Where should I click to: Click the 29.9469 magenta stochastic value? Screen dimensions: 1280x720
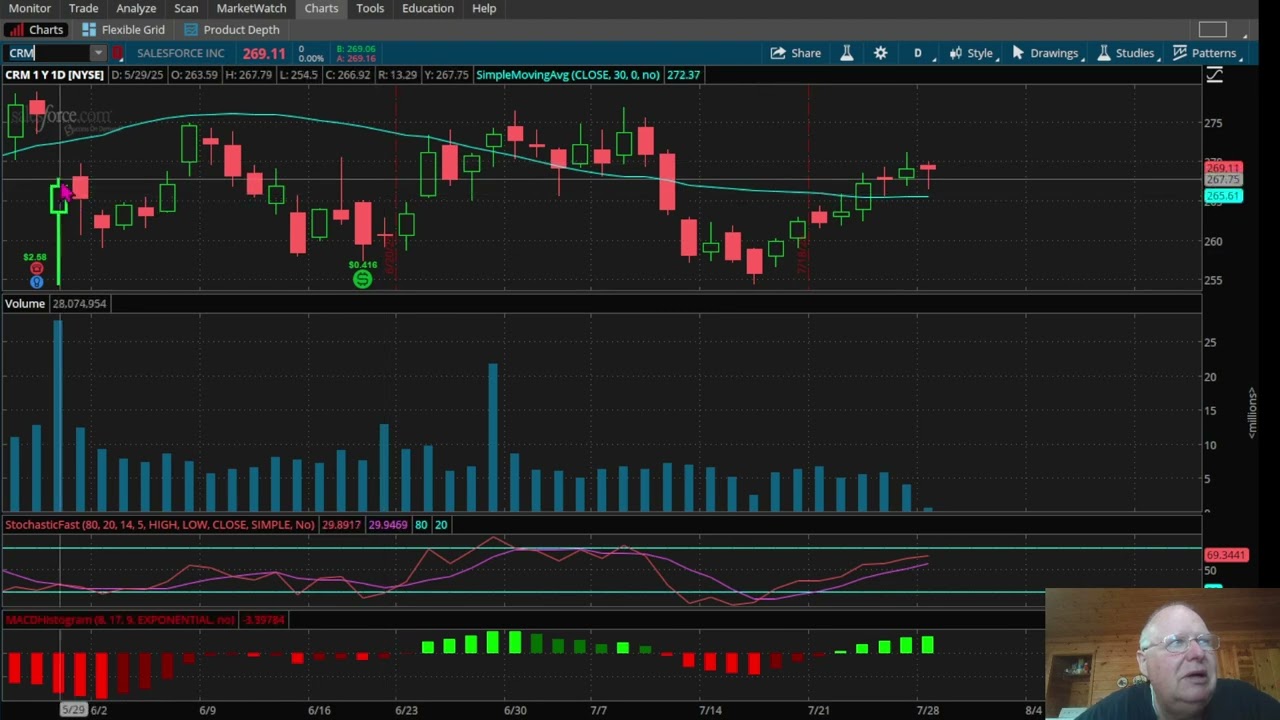pos(388,525)
